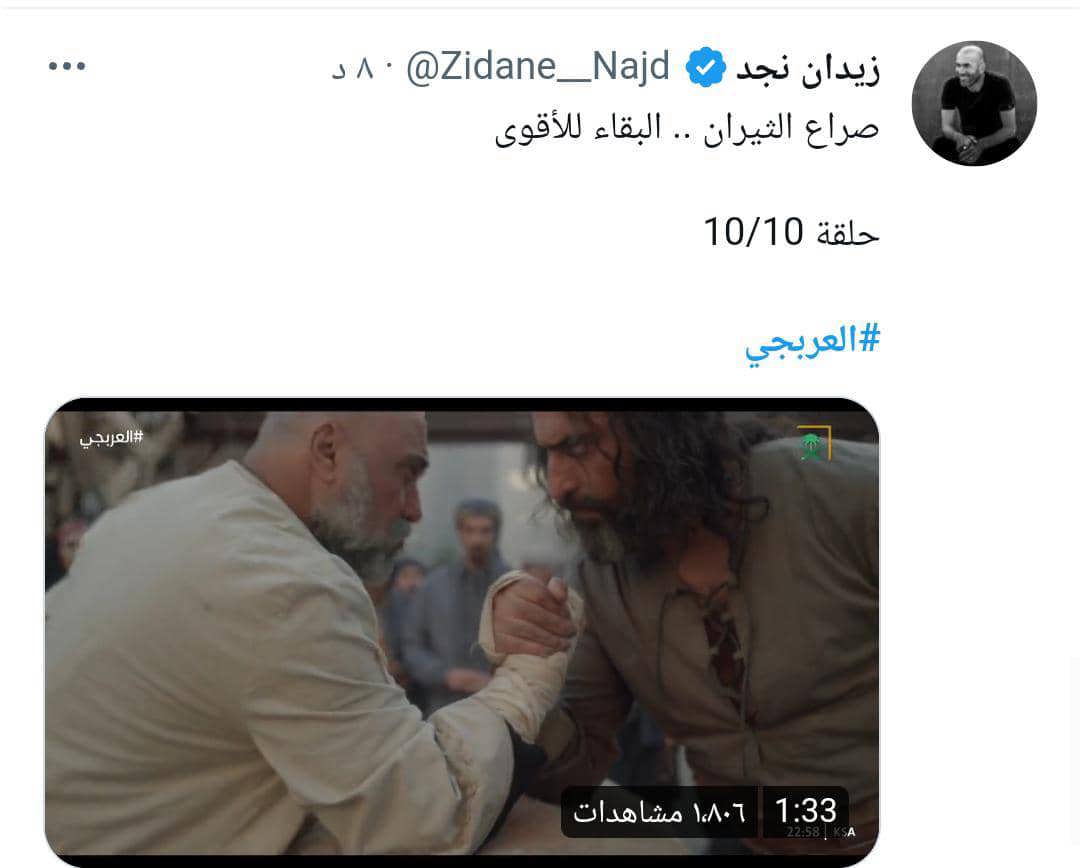Screen dimensions: 1080x868
Task: Open the display name زيدان نجد
Action: point(808,68)
